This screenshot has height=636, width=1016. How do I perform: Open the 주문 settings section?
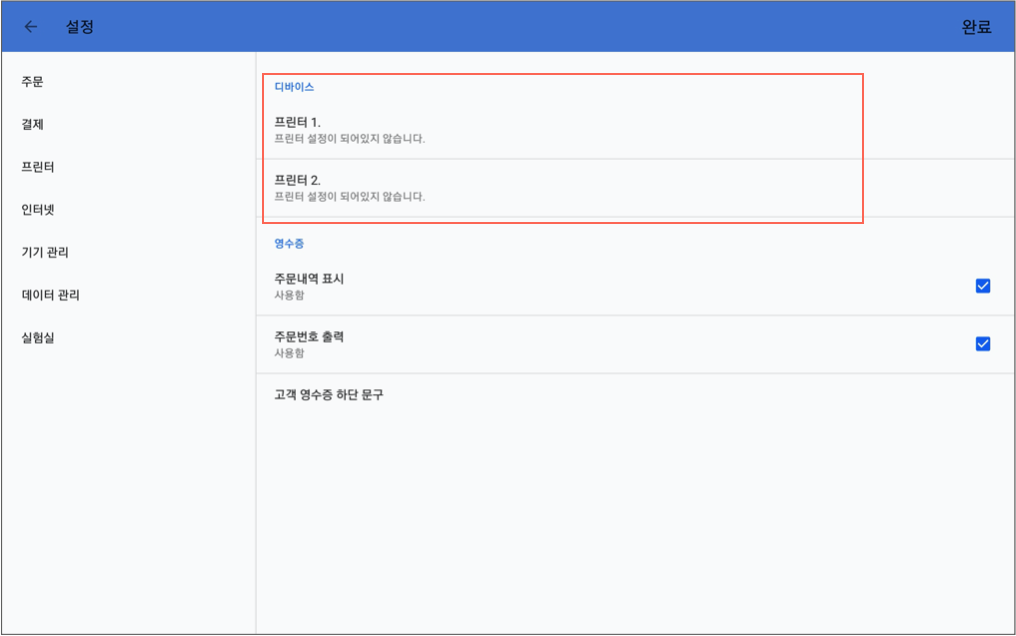click(32, 82)
